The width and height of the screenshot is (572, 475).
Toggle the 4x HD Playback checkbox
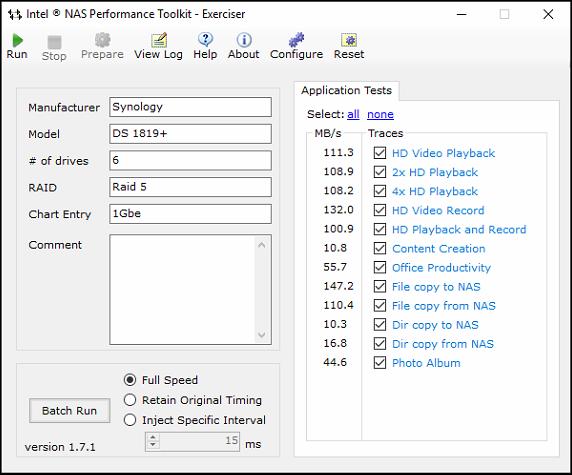tap(380, 191)
